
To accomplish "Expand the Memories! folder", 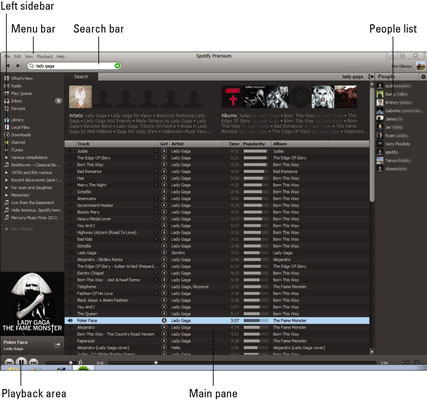I will coord(6,195).
